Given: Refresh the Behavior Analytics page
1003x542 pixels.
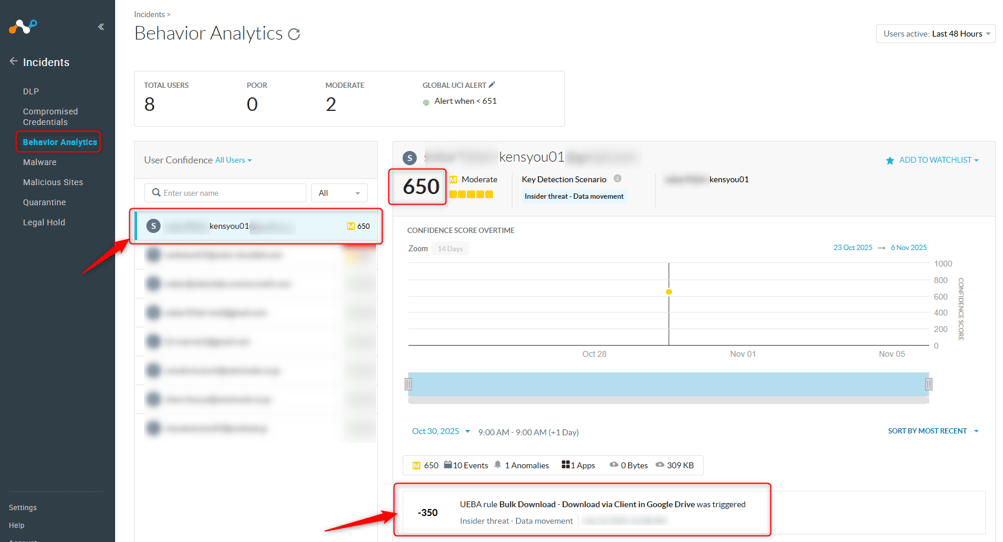Looking at the screenshot, I should tap(294, 34).
